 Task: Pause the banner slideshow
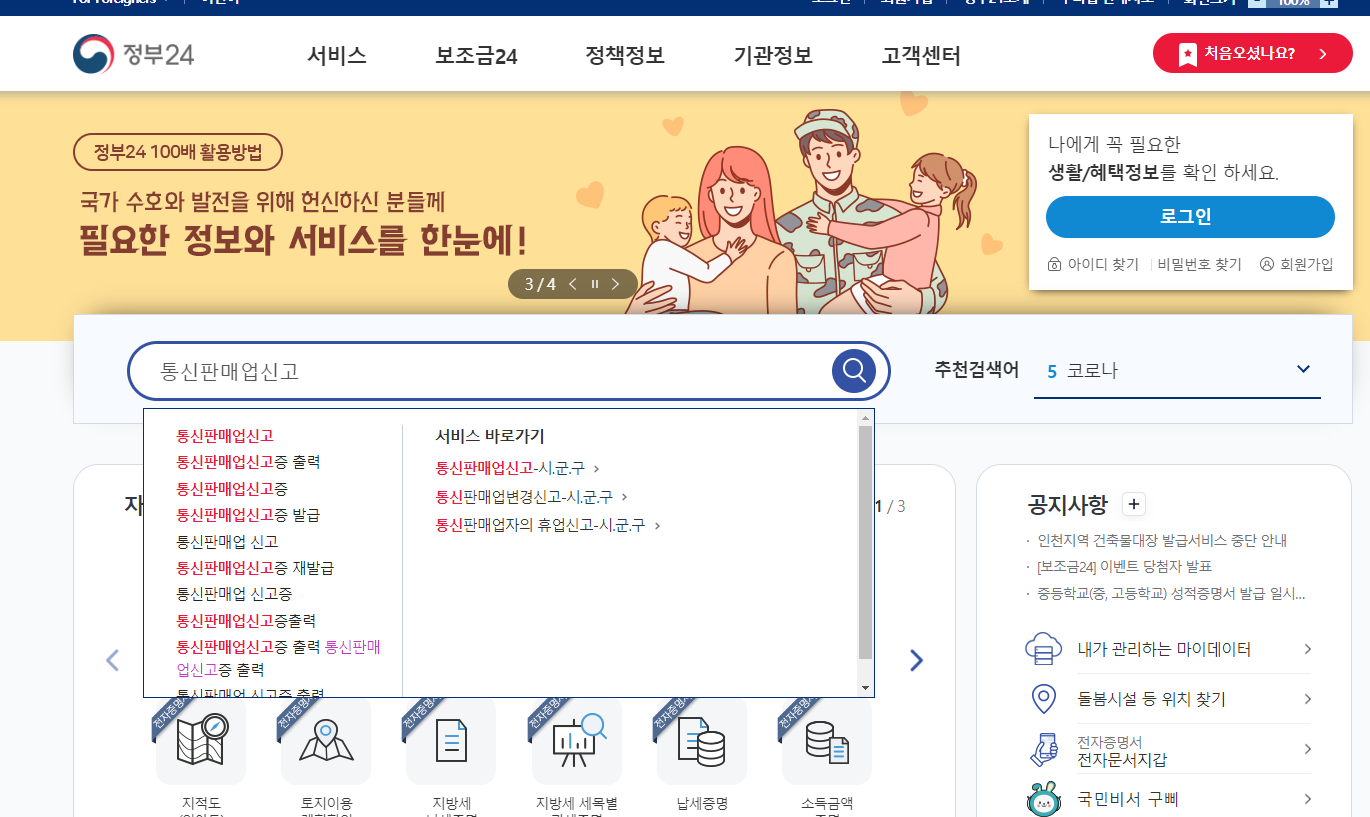pos(594,284)
